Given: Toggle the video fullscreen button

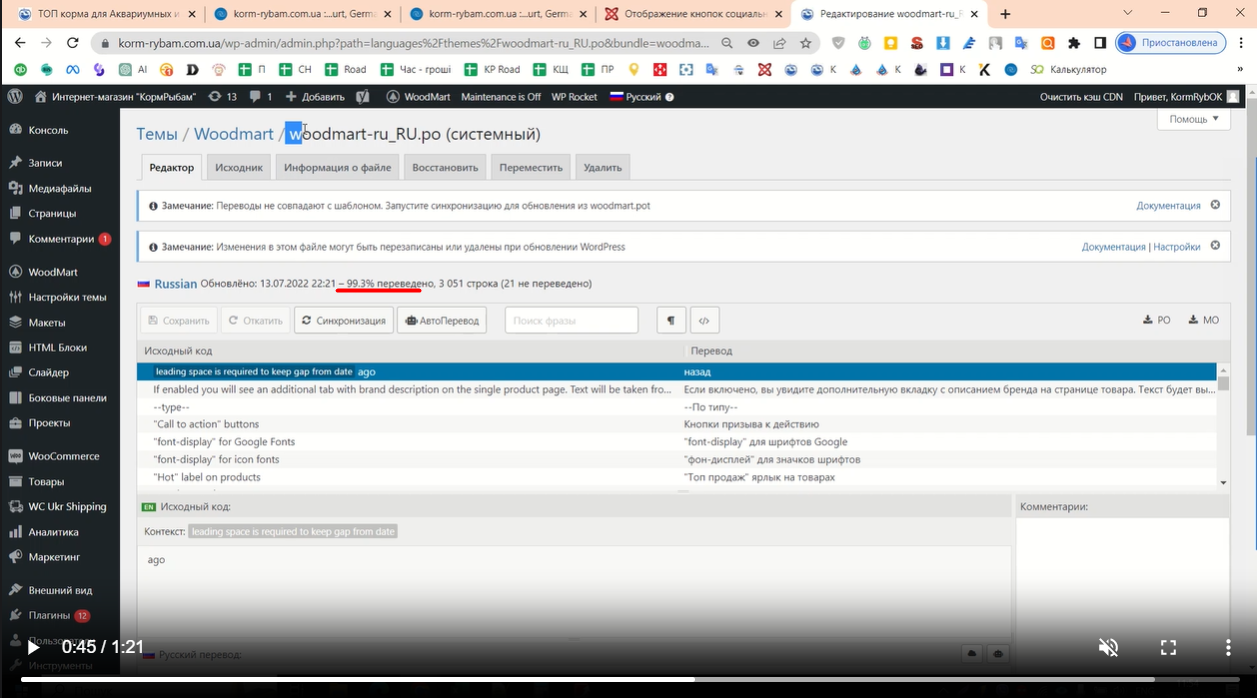Looking at the screenshot, I should pyautogui.click(x=1168, y=647).
